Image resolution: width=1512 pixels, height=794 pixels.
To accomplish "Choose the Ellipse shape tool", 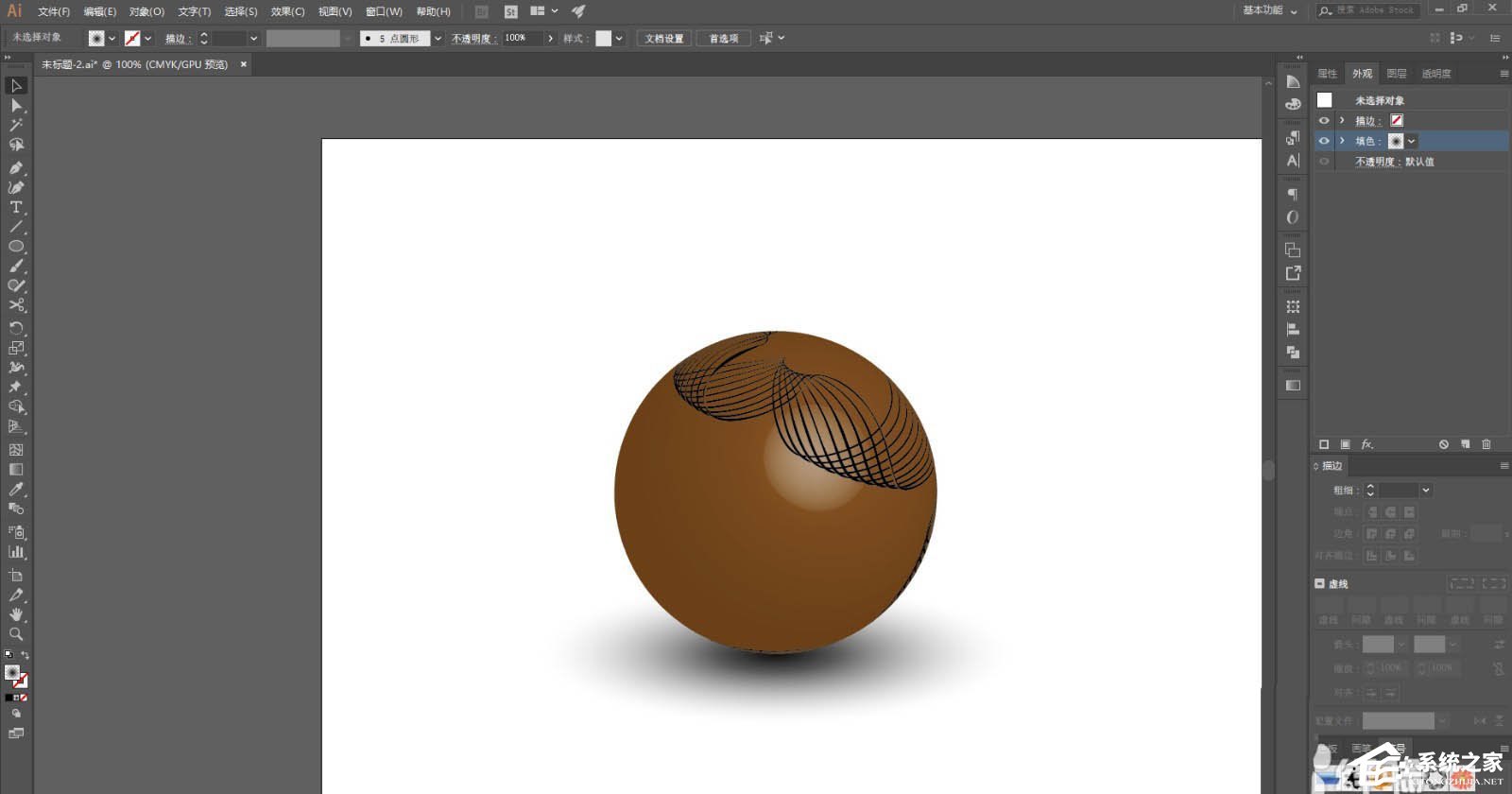I will (x=16, y=247).
